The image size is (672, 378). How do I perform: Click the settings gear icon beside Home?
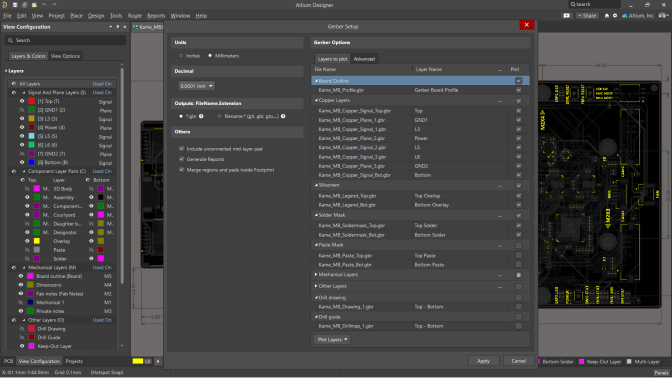point(615,15)
